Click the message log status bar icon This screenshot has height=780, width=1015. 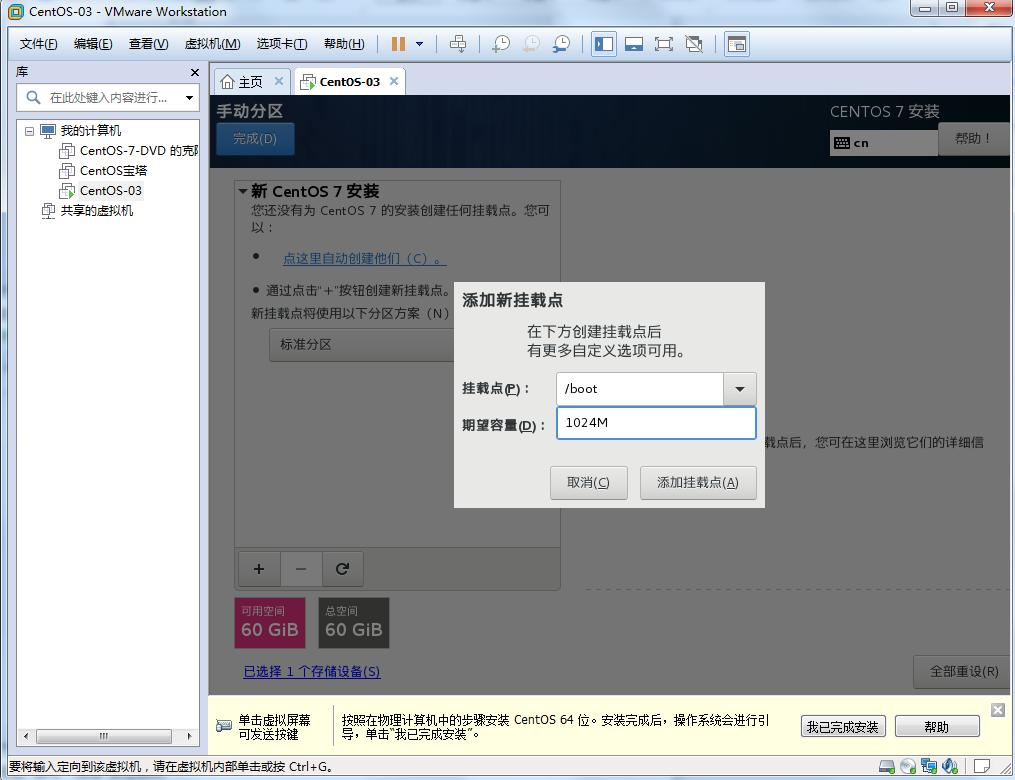pos(981,767)
